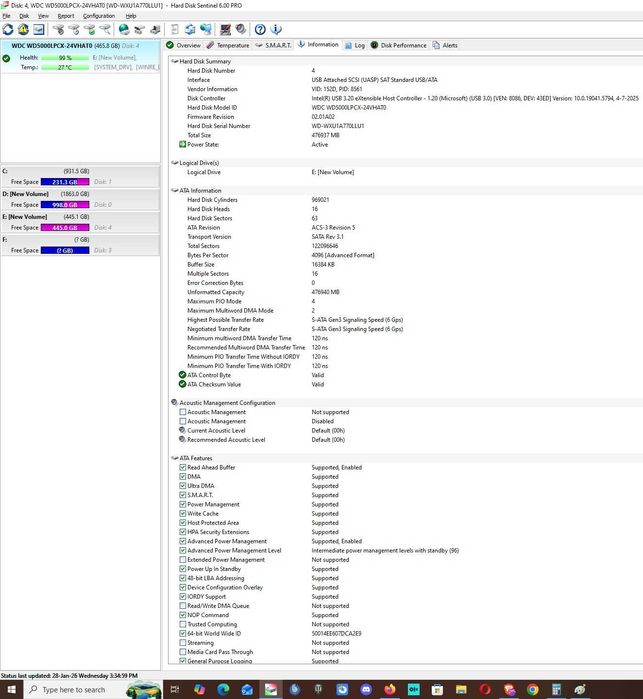The height and width of the screenshot is (699, 643).
Task: Open Discord from the taskbar
Action: [366, 690]
